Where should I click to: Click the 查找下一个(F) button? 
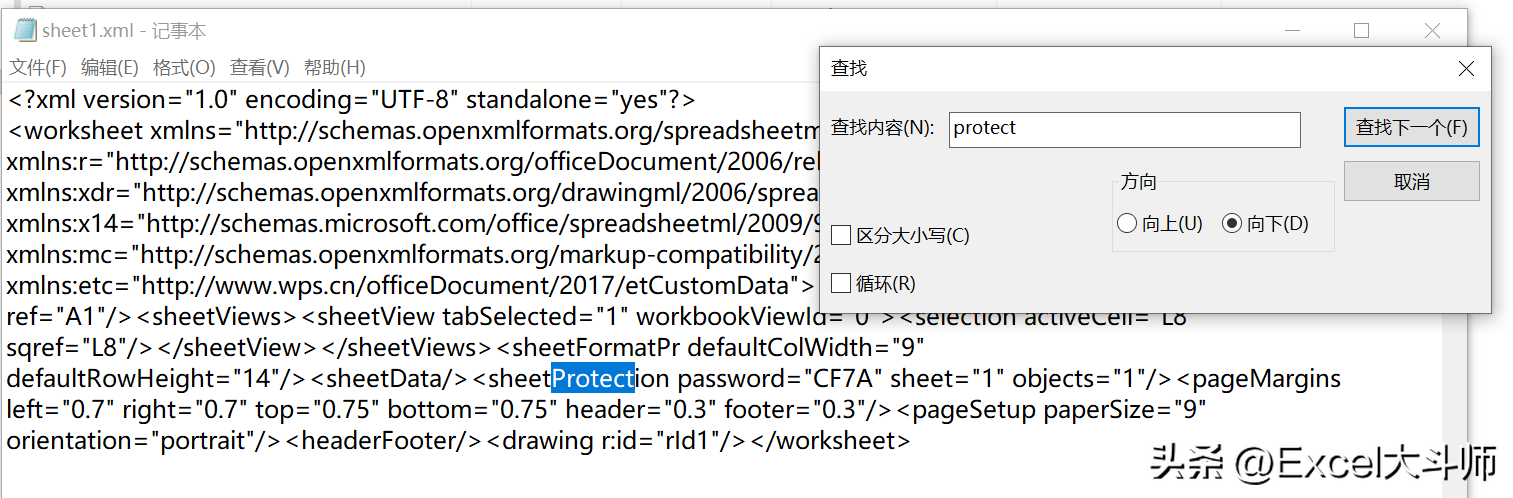tap(1411, 128)
